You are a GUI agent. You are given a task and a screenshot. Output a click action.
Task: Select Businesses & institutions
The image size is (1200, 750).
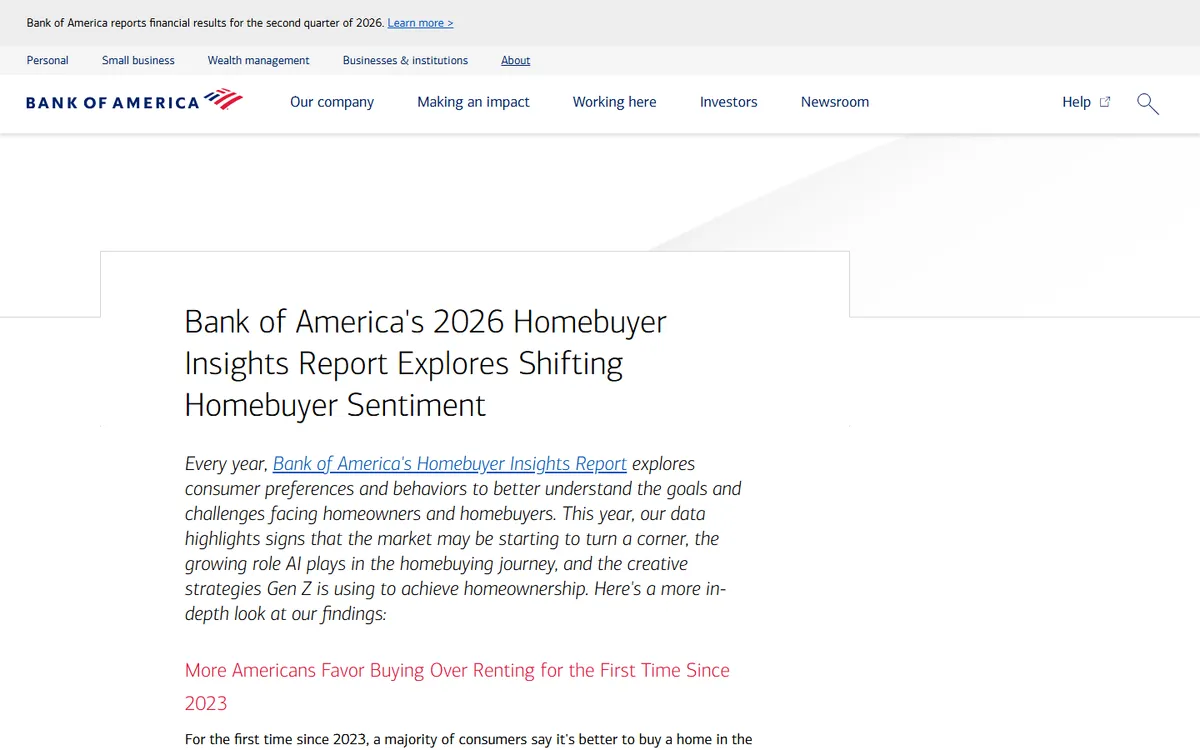coord(405,60)
